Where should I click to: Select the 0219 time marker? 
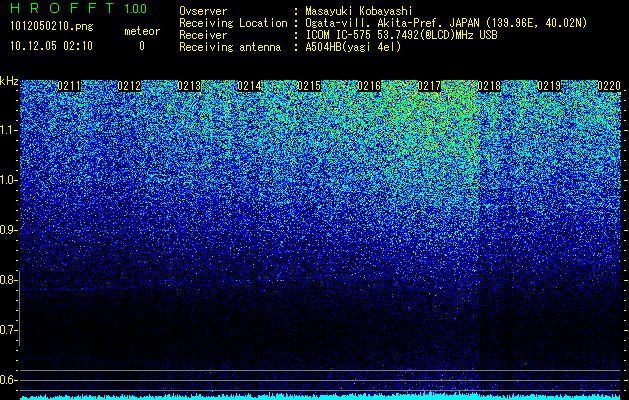click(x=549, y=86)
